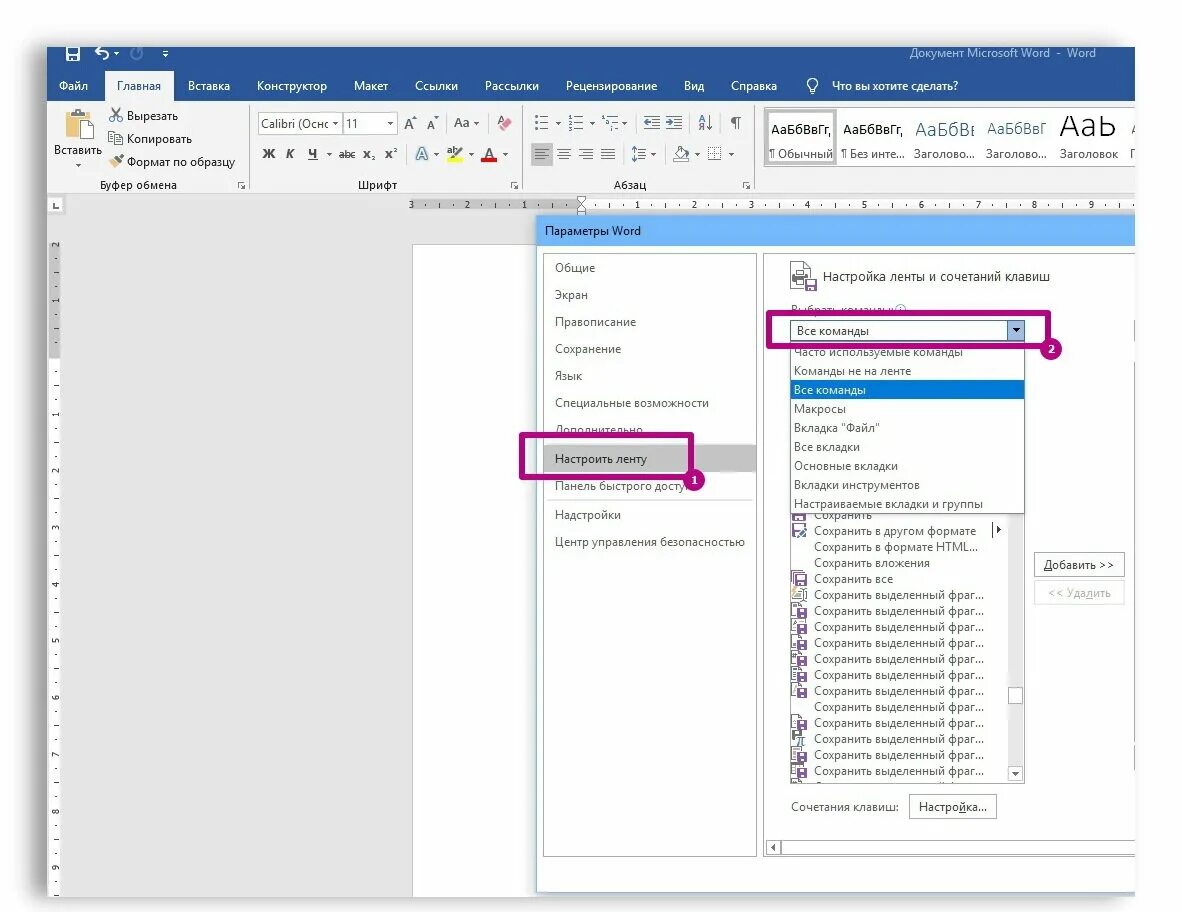Screen dimensions: 1182x912
Task: Open font size 11 dropdown
Action: (390, 124)
